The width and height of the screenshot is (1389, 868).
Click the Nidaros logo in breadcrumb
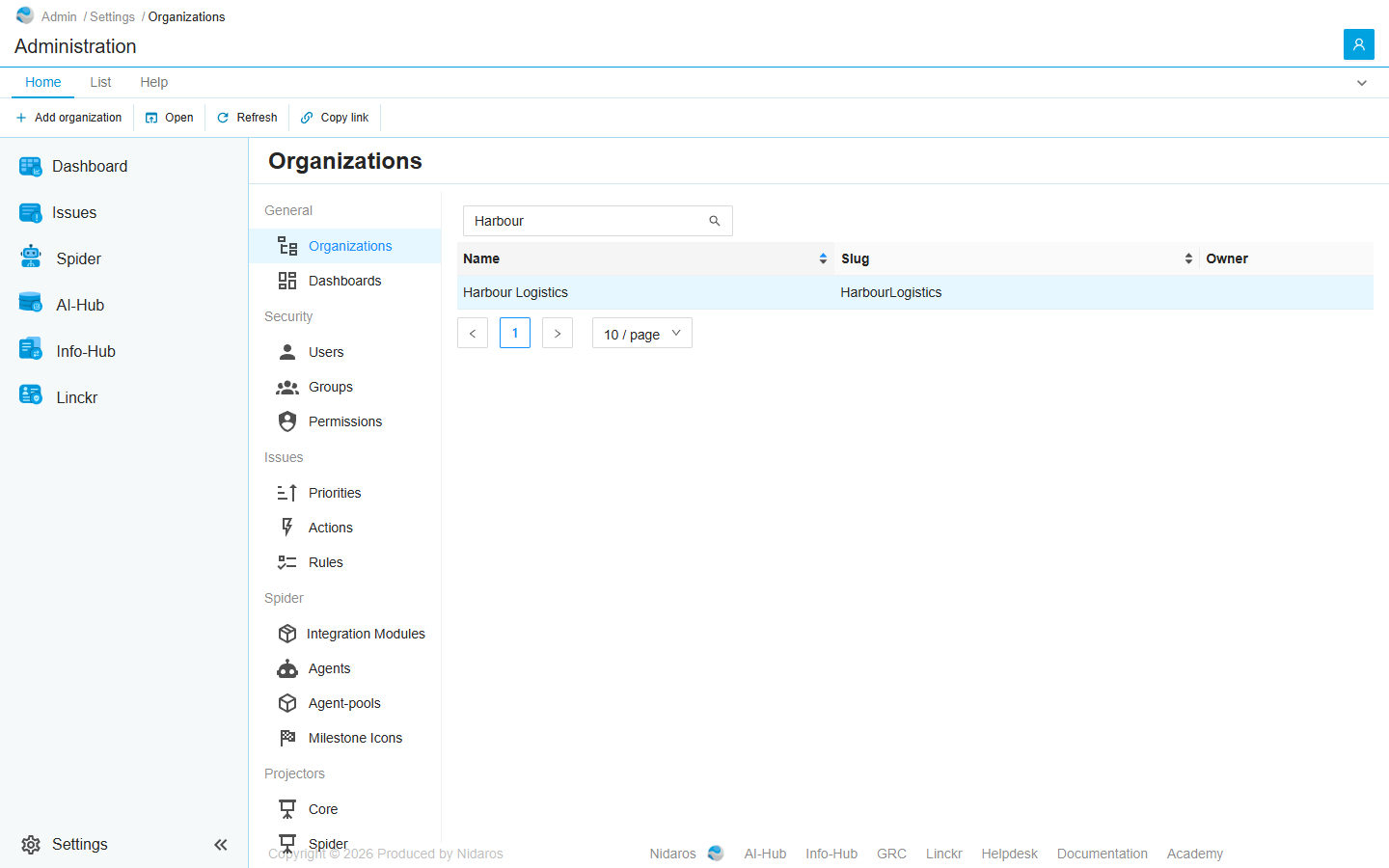(25, 15)
